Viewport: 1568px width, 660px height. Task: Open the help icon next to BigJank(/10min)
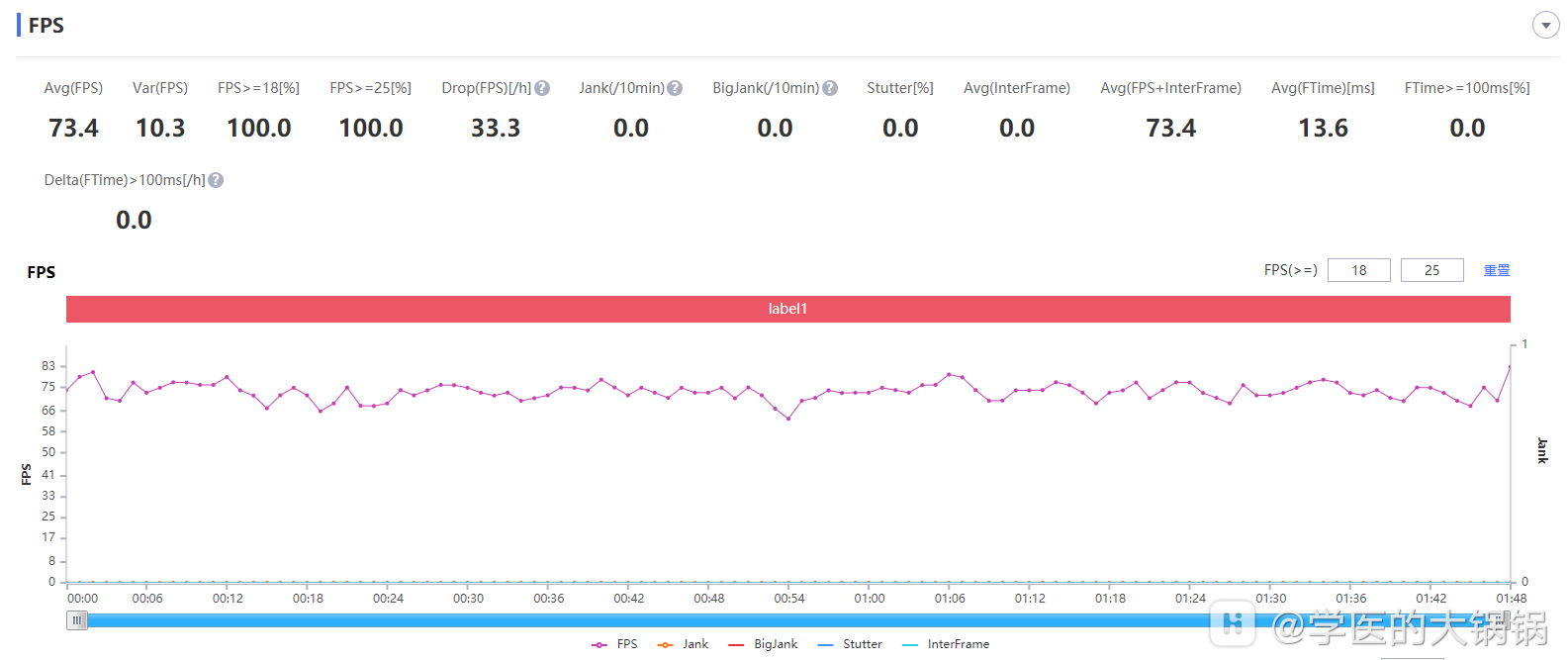coord(830,88)
